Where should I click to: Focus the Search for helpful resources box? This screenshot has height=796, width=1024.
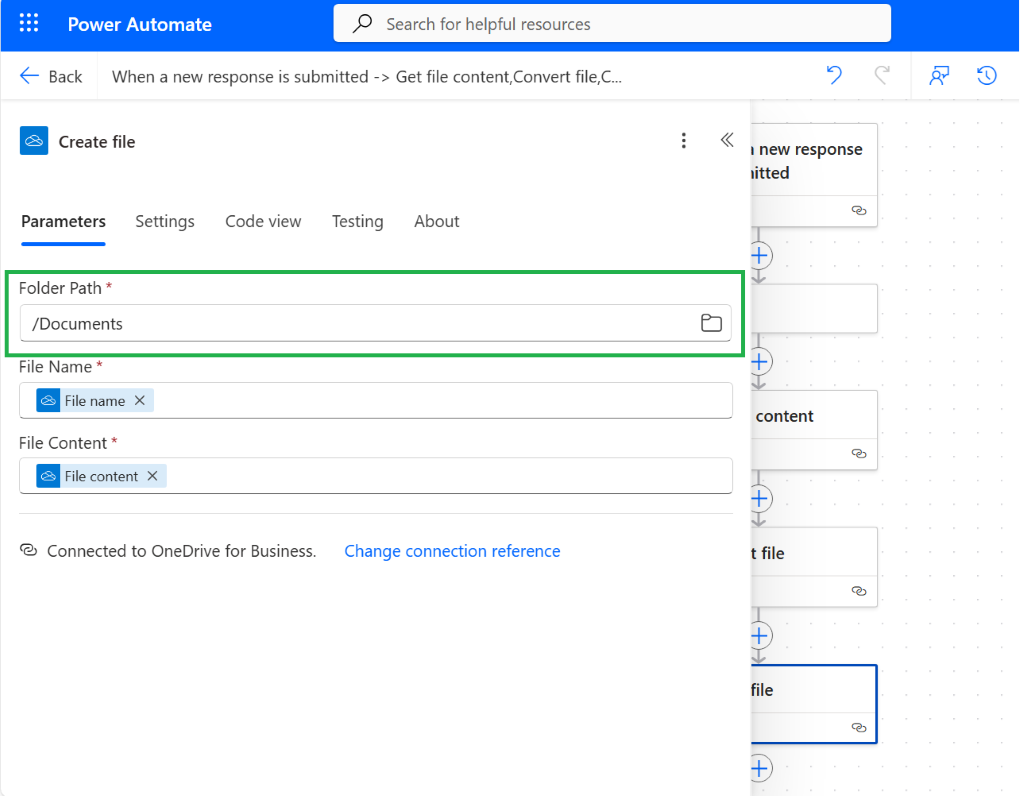612,24
